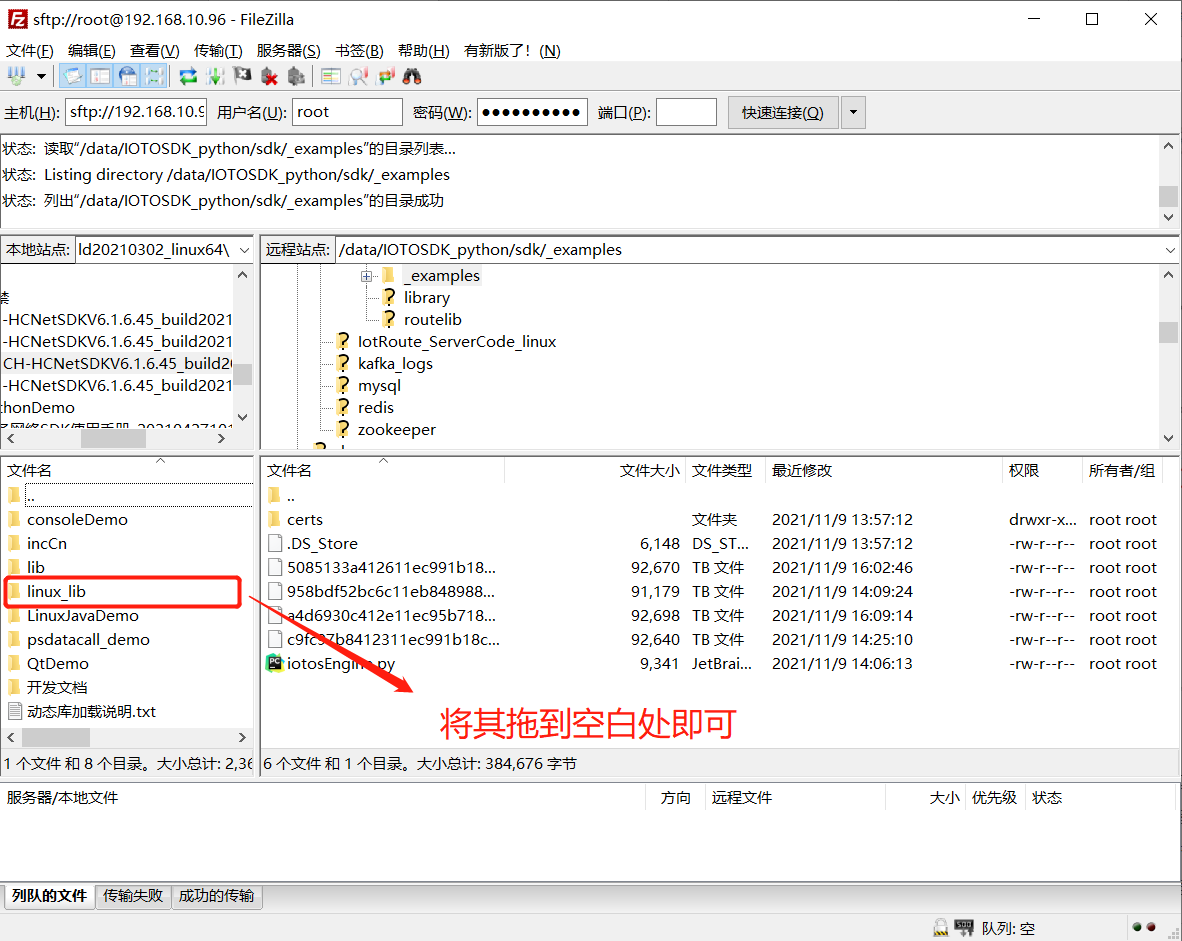Viewport: 1182px width, 941px height.
Task: Click the synchronized browsing icon
Action: (x=385, y=76)
